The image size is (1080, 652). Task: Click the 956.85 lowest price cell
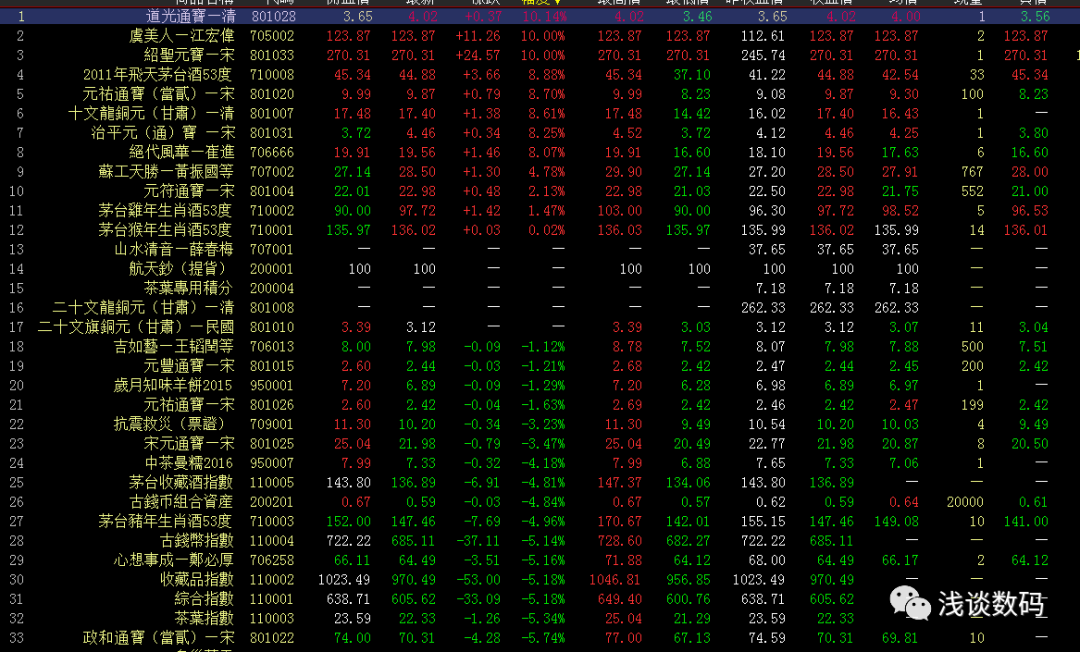(687, 580)
